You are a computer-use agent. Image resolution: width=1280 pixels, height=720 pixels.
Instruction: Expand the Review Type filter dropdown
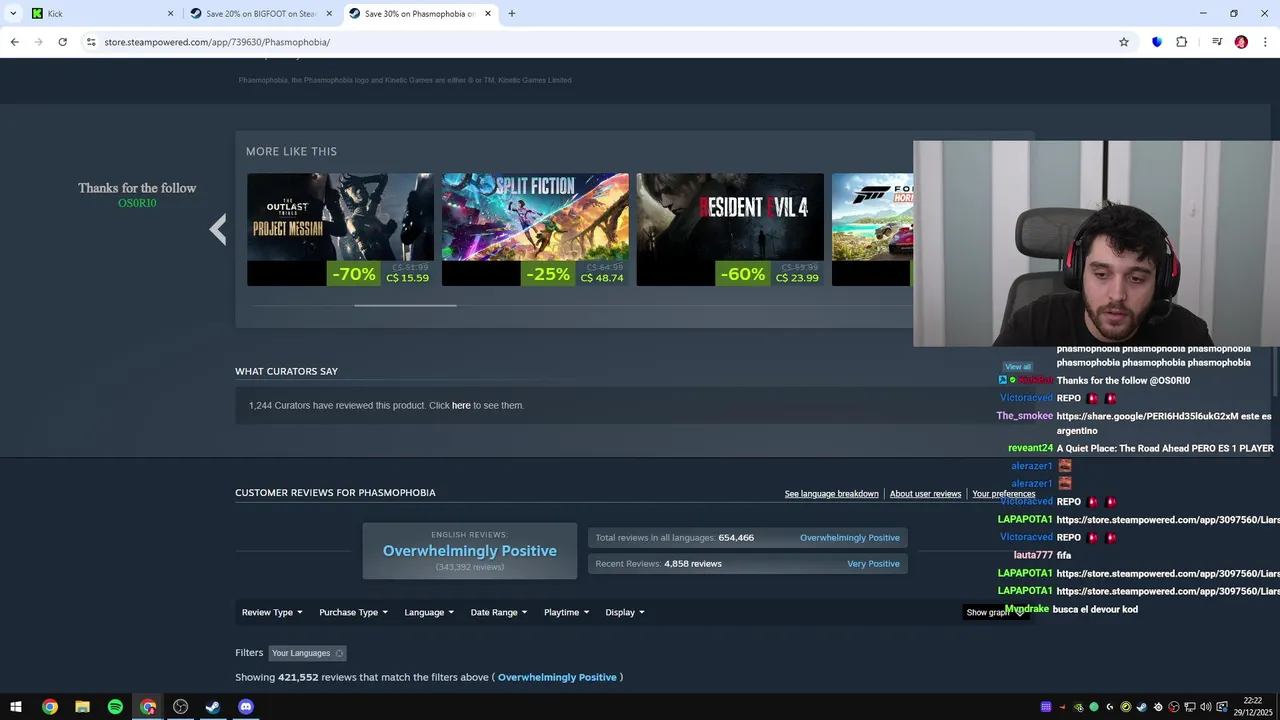(271, 612)
